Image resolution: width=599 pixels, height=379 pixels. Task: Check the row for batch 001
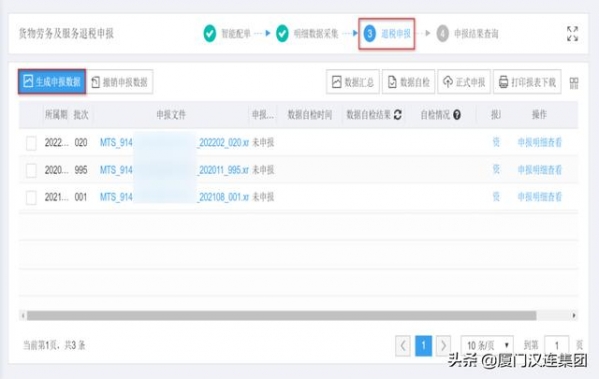click(31, 198)
